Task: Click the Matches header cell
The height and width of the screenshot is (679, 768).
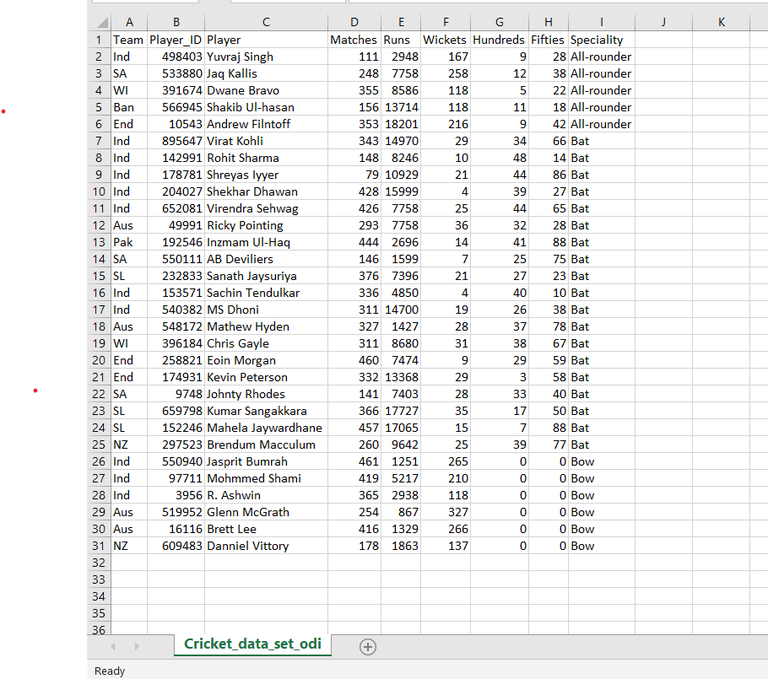Action: (x=354, y=40)
